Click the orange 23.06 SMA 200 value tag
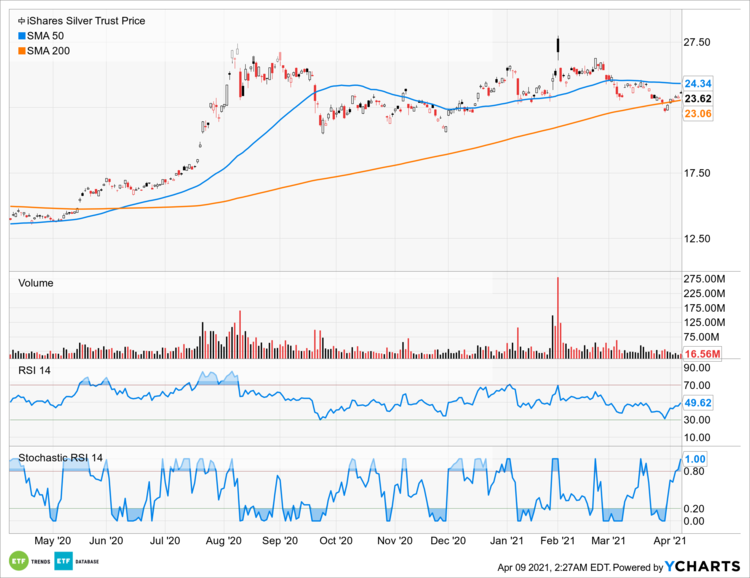The width and height of the screenshot is (750, 578). click(697, 115)
